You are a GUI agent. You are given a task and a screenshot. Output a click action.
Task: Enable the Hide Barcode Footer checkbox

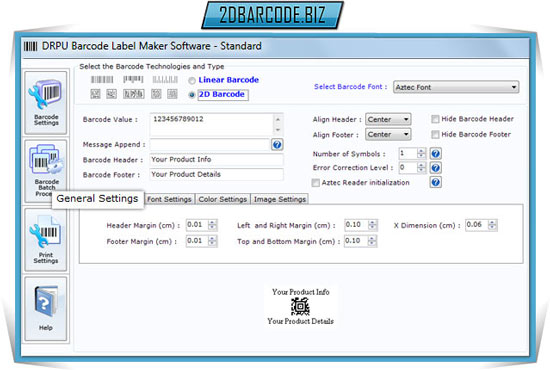(435, 135)
